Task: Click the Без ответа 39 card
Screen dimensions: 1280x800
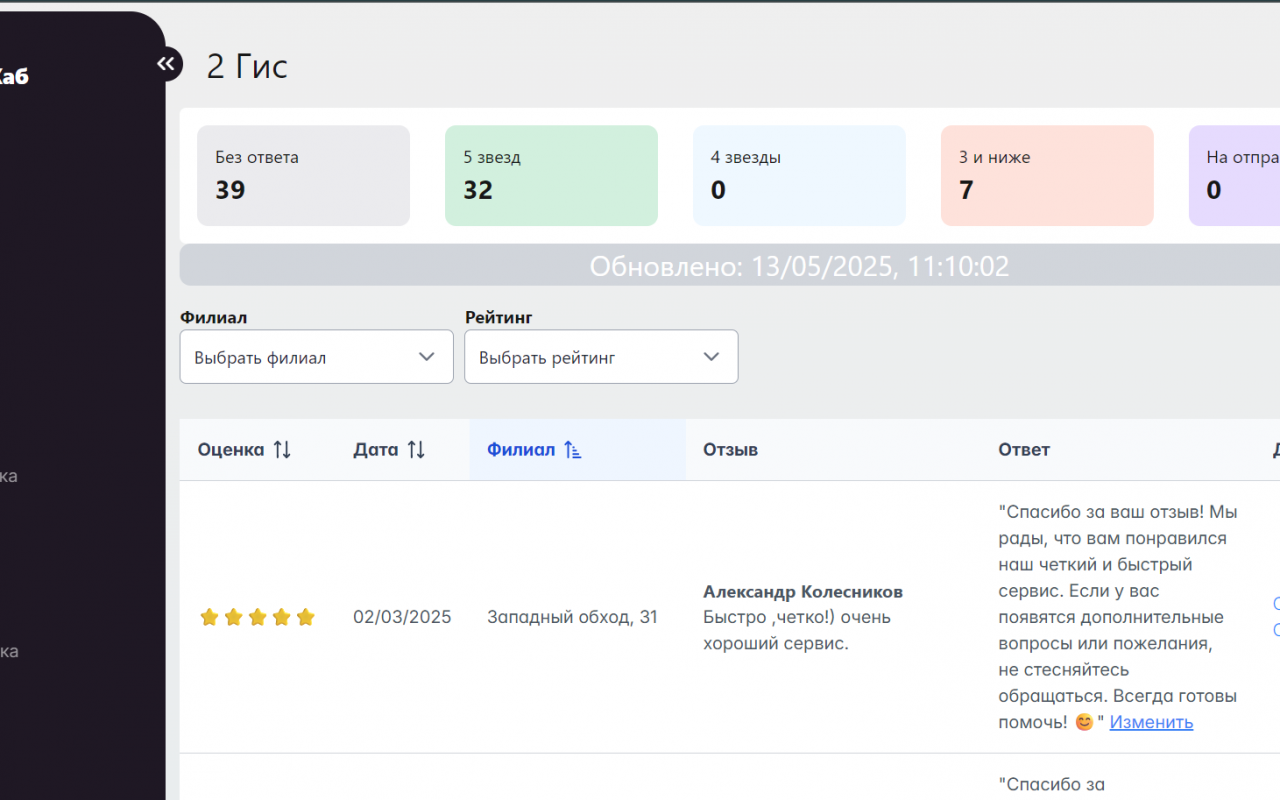Action: pyautogui.click(x=303, y=175)
